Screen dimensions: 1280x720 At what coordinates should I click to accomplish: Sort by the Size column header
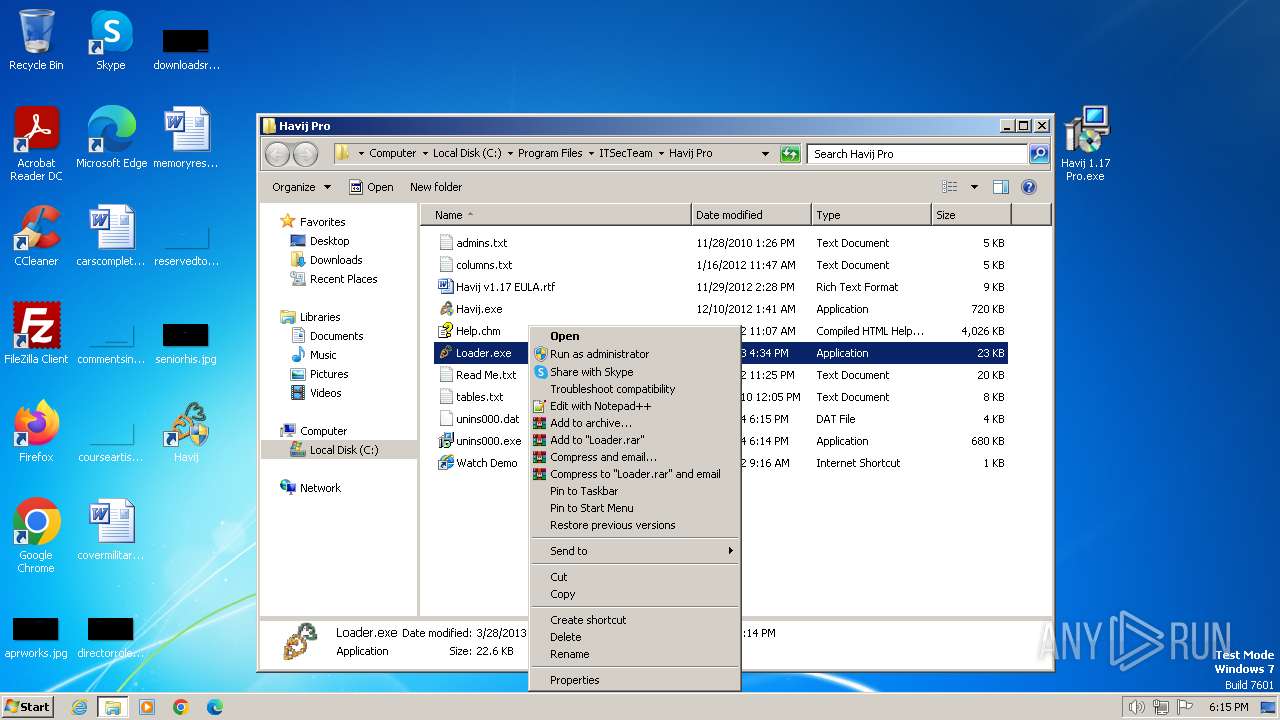[x=971, y=215]
